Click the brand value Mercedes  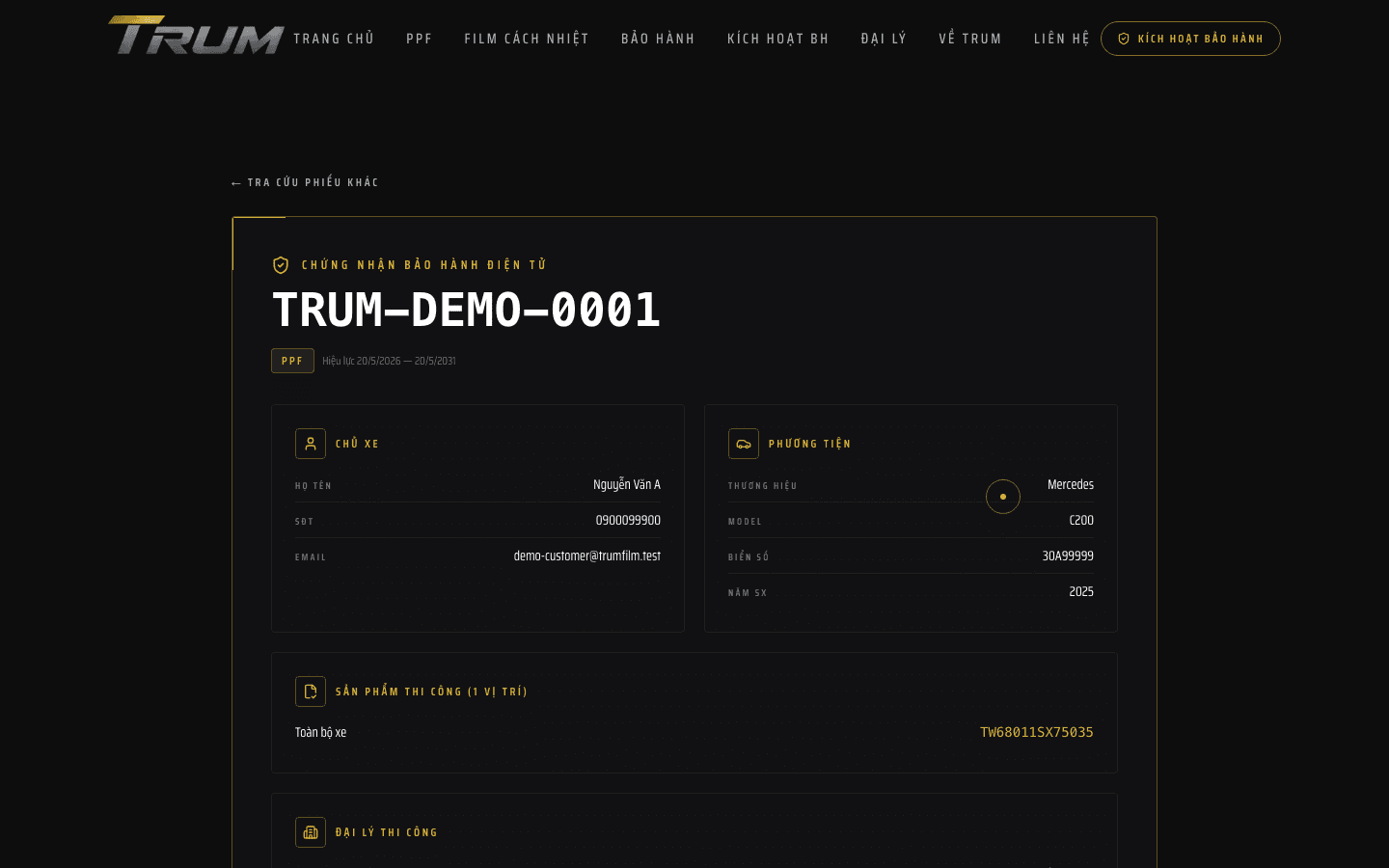click(x=1071, y=484)
